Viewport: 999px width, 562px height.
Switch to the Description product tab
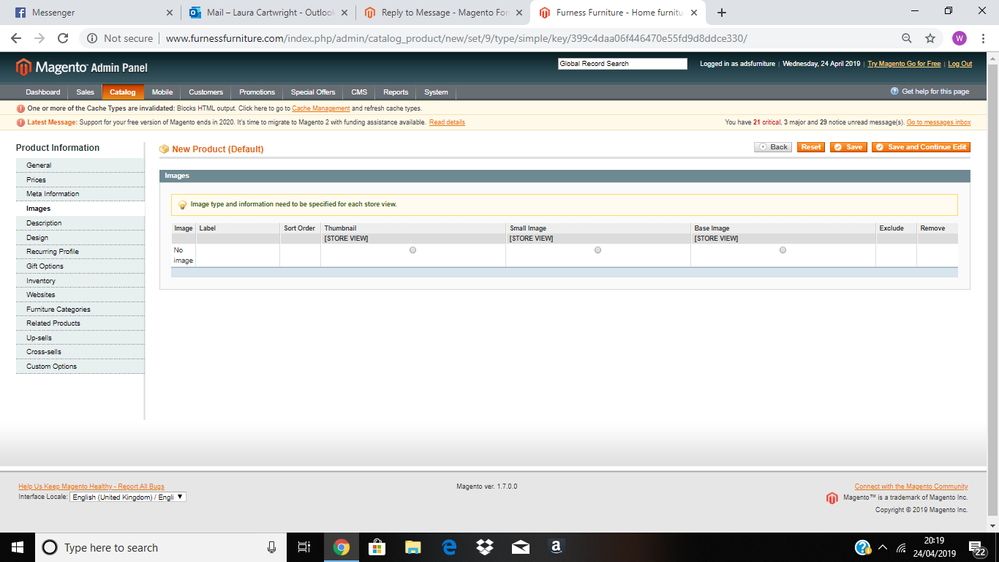pos(80,223)
